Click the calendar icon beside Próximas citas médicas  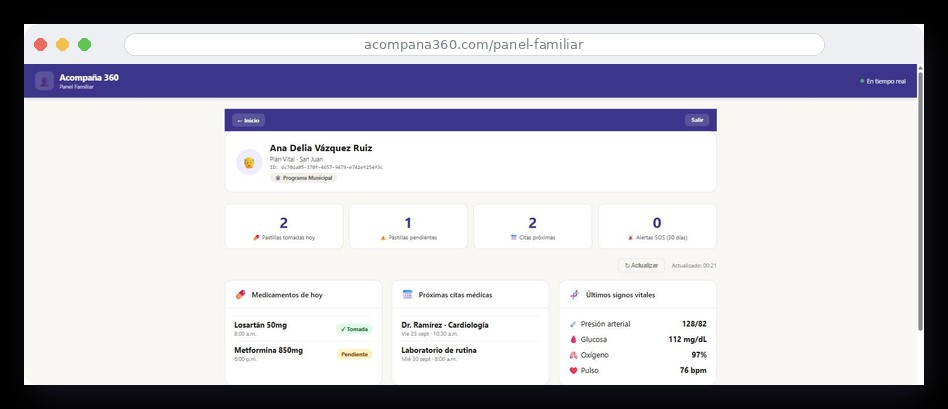pos(407,295)
